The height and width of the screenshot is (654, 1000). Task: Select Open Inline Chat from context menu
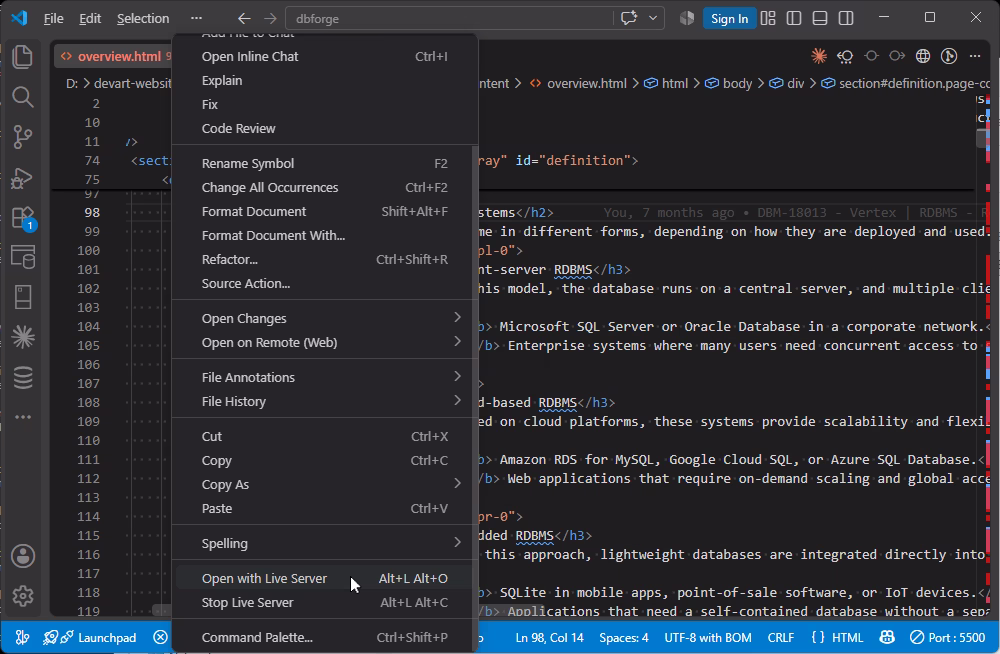(x=325, y=56)
